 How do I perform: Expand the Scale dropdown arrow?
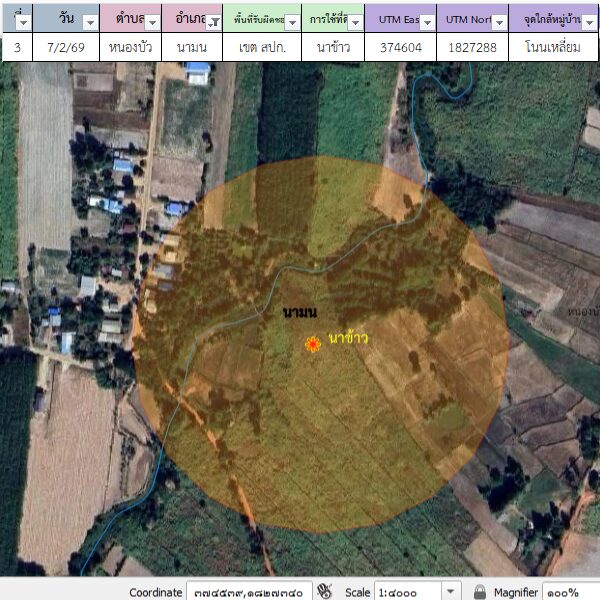[451, 592]
